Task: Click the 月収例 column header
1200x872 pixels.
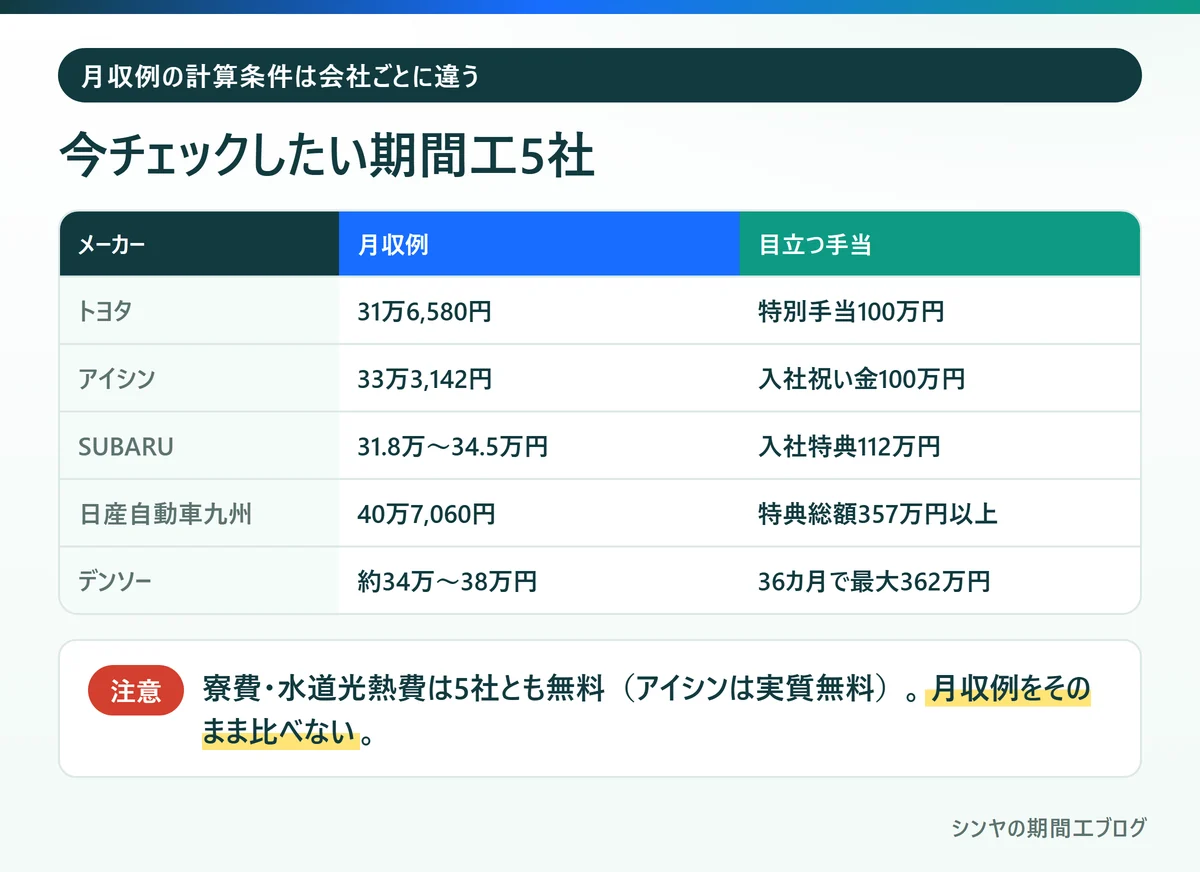Action: [539, 244]
